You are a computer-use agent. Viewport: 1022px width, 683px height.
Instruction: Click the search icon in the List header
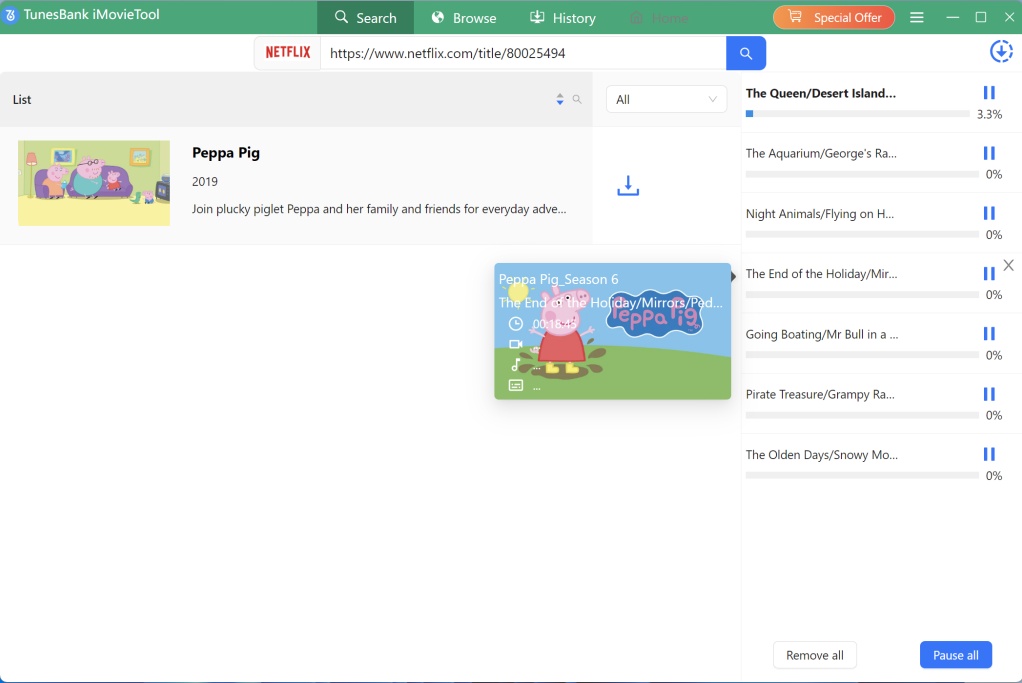point(578,100)
